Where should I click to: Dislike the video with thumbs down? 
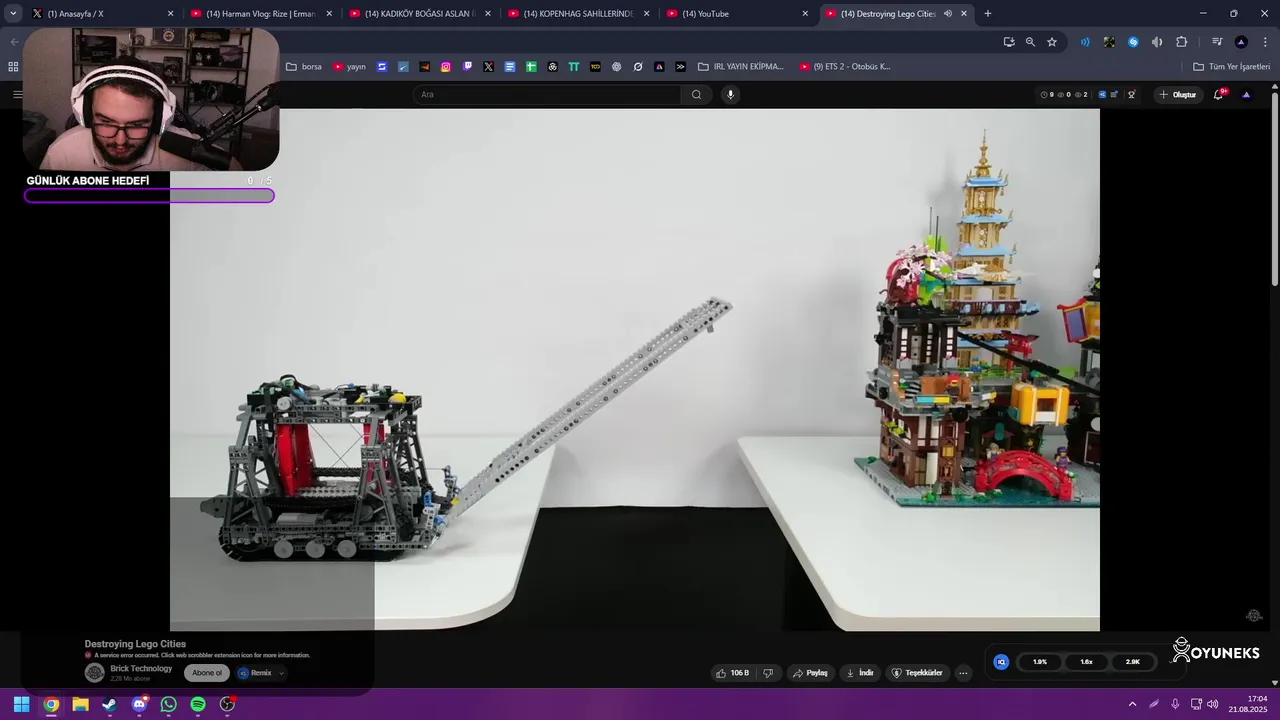[x=768, y=673]
